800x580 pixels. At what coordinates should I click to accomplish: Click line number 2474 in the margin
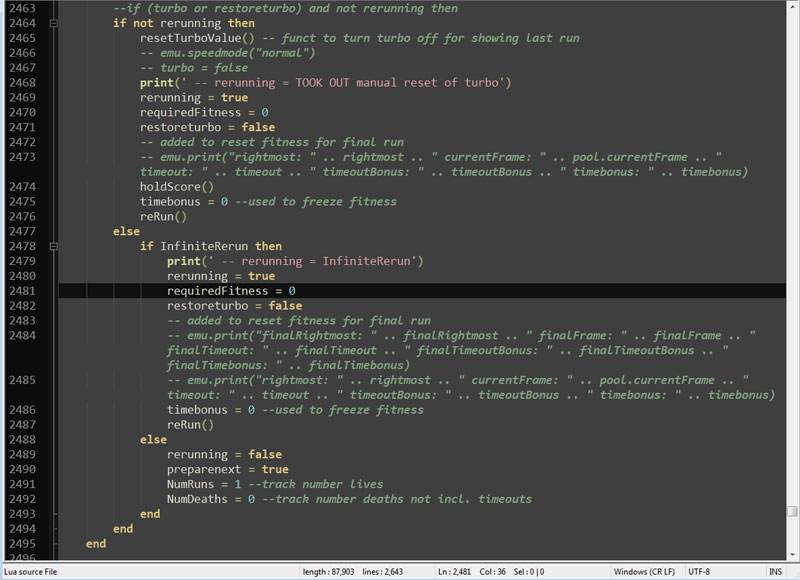pyautogui.click(x=20, y=186)
